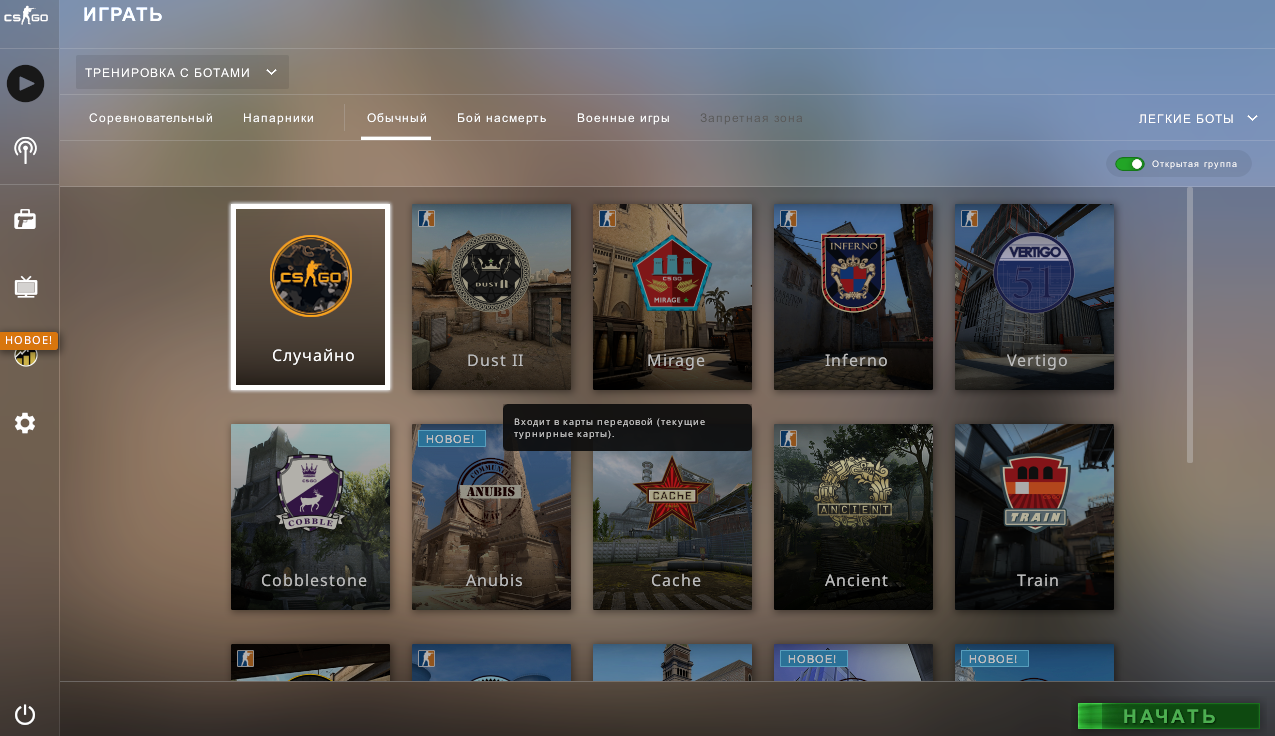Click the active-duty badge on Vertigo card

969,218
